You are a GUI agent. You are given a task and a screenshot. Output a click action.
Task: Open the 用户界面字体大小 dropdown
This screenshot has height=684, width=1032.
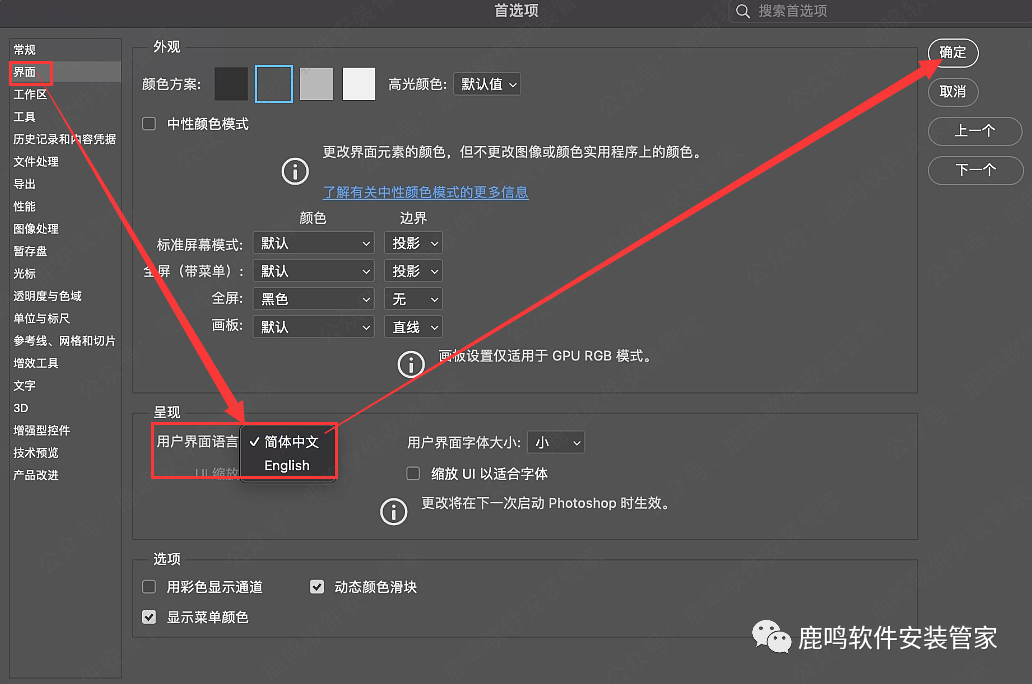click(556, 442)
